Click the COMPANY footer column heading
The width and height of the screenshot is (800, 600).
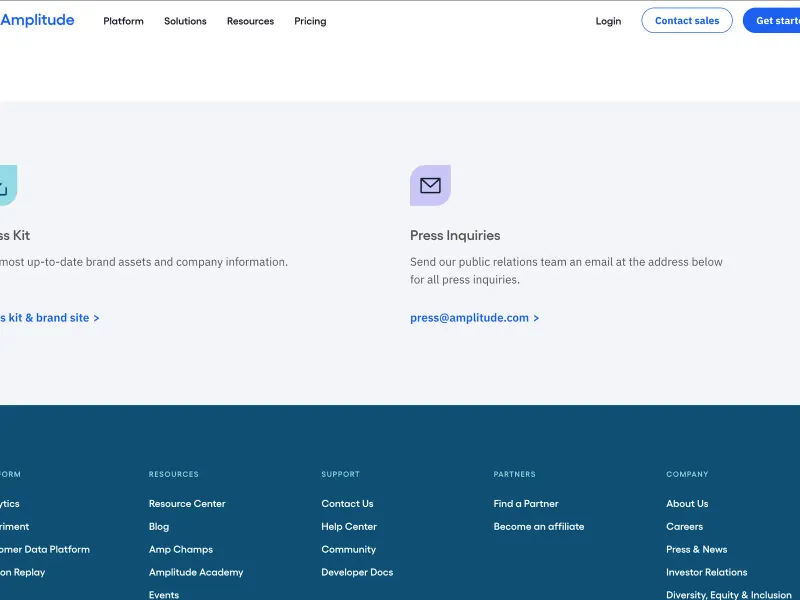[687, 474]
